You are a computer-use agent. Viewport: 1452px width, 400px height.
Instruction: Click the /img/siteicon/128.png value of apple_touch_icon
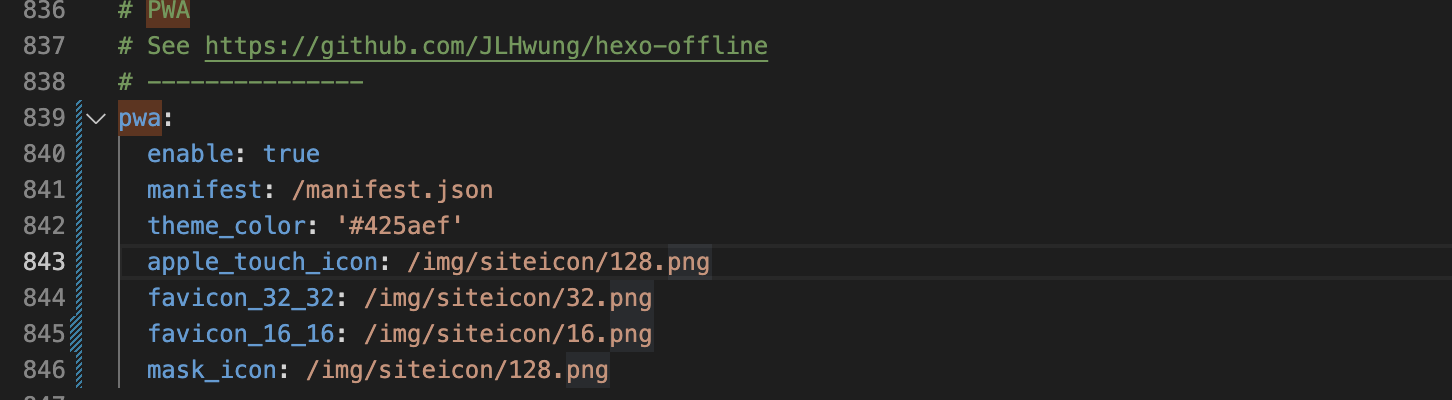tap(558, 262)
